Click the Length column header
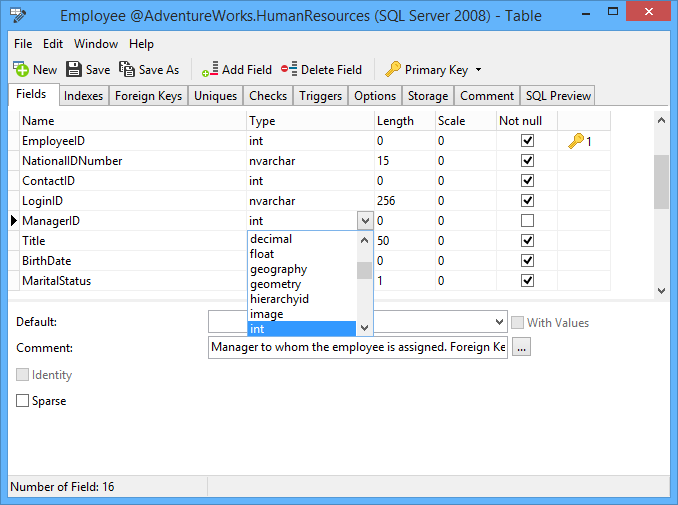 pos(405,121)
